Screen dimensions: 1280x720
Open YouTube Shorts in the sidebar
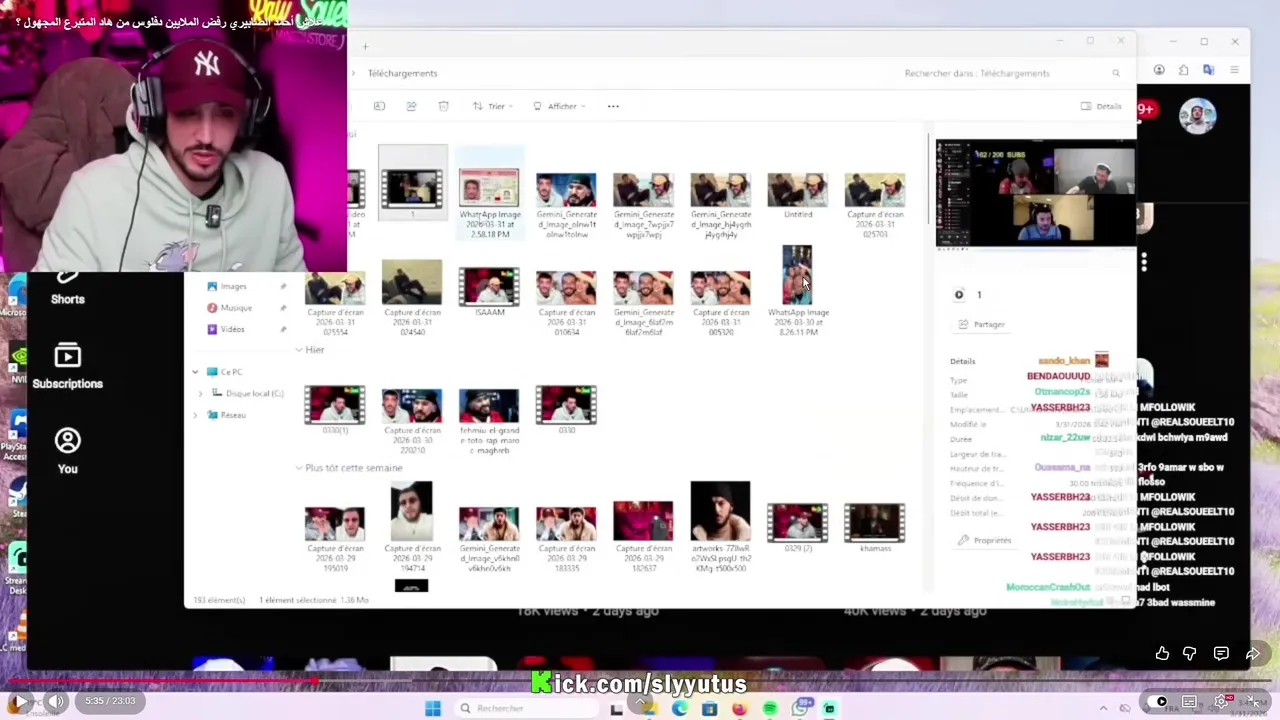pos(67,287)
